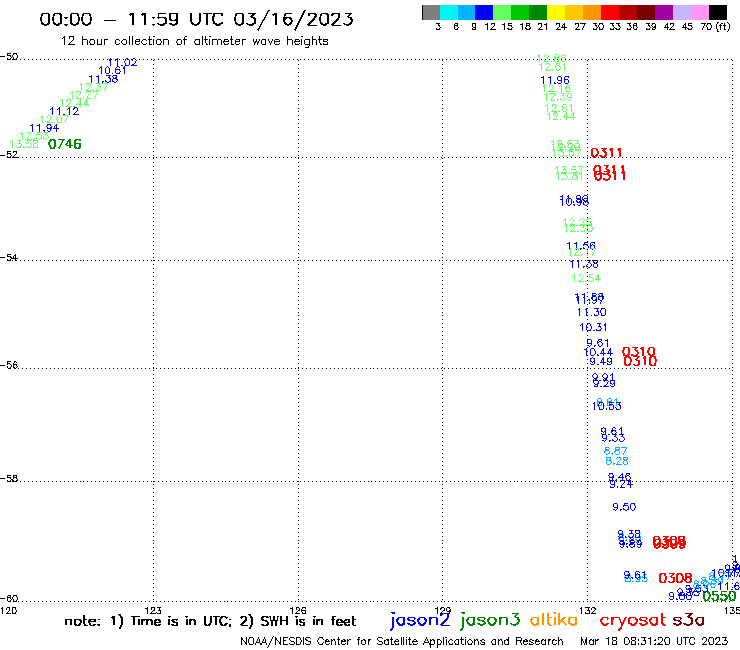Click the gray swatch in the color legend
Image resolution: width=740 pixels, height=650 pixels.
pos(431,12)
